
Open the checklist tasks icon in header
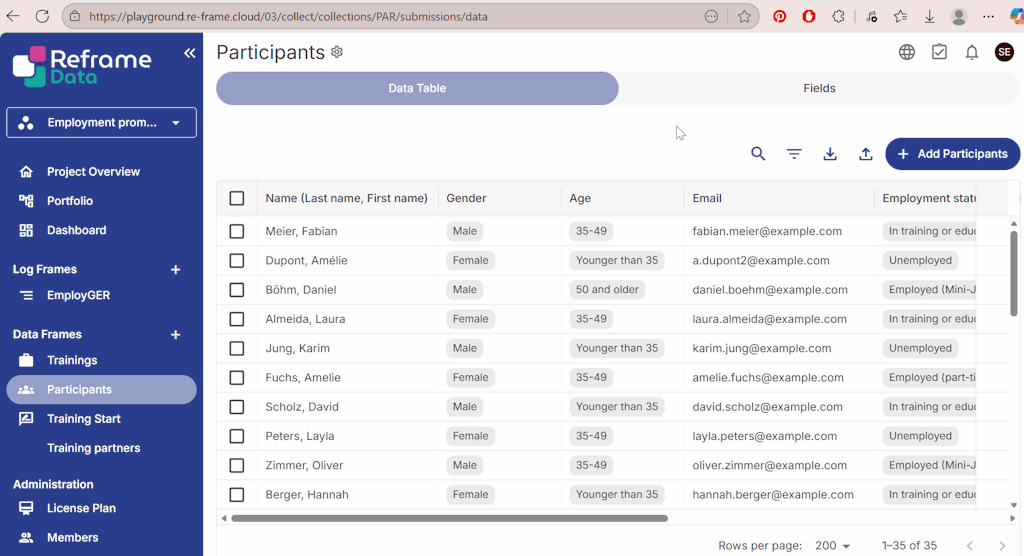tap(939, 52)
